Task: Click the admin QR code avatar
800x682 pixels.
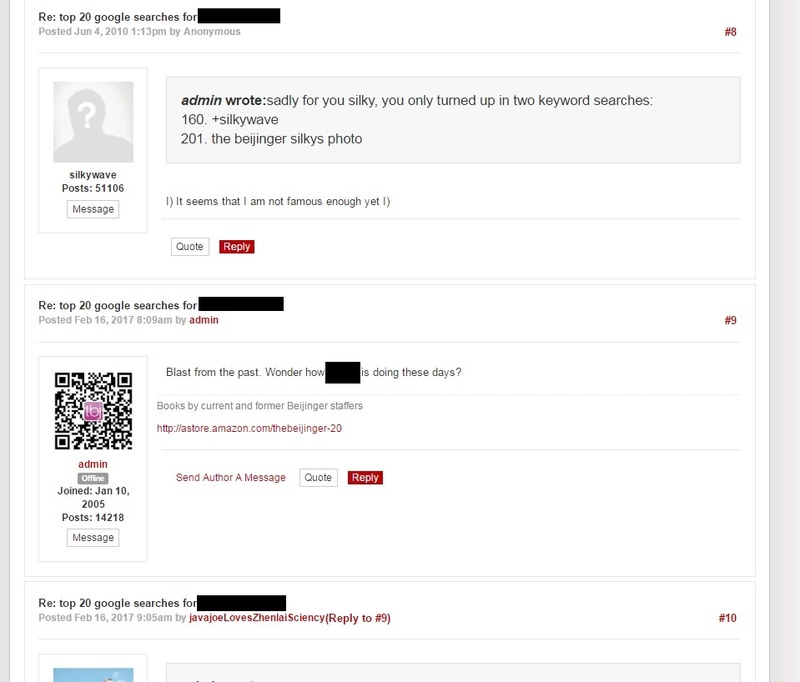Action: (93, 411)
